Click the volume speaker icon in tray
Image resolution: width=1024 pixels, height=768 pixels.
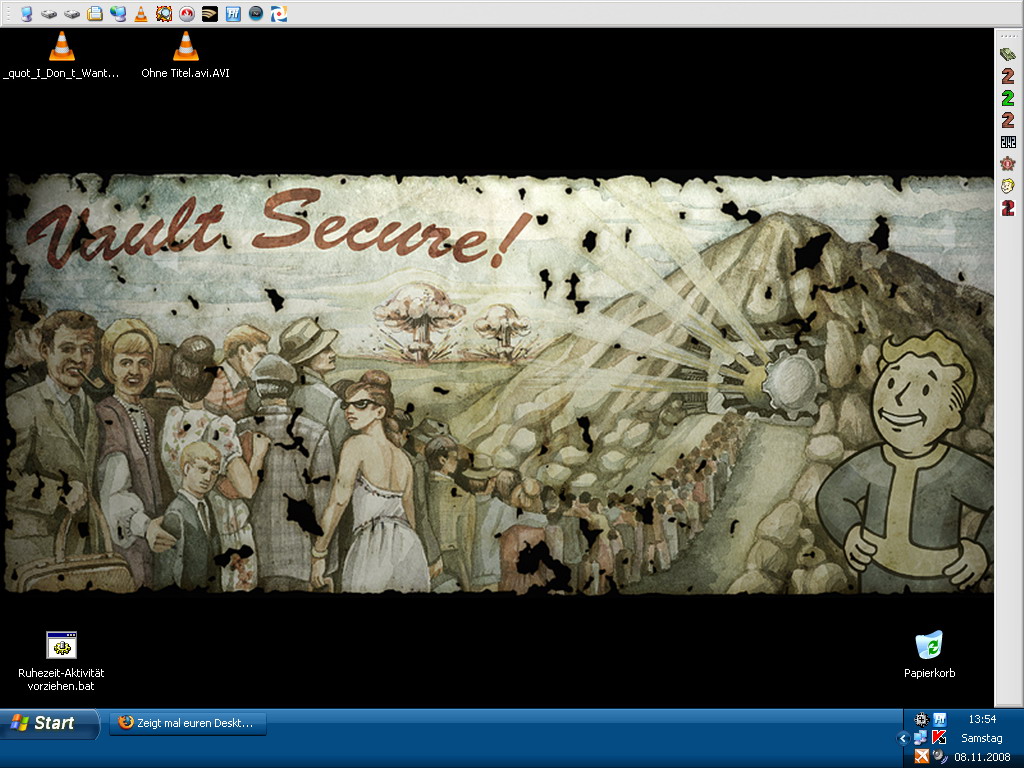point(939,756)
